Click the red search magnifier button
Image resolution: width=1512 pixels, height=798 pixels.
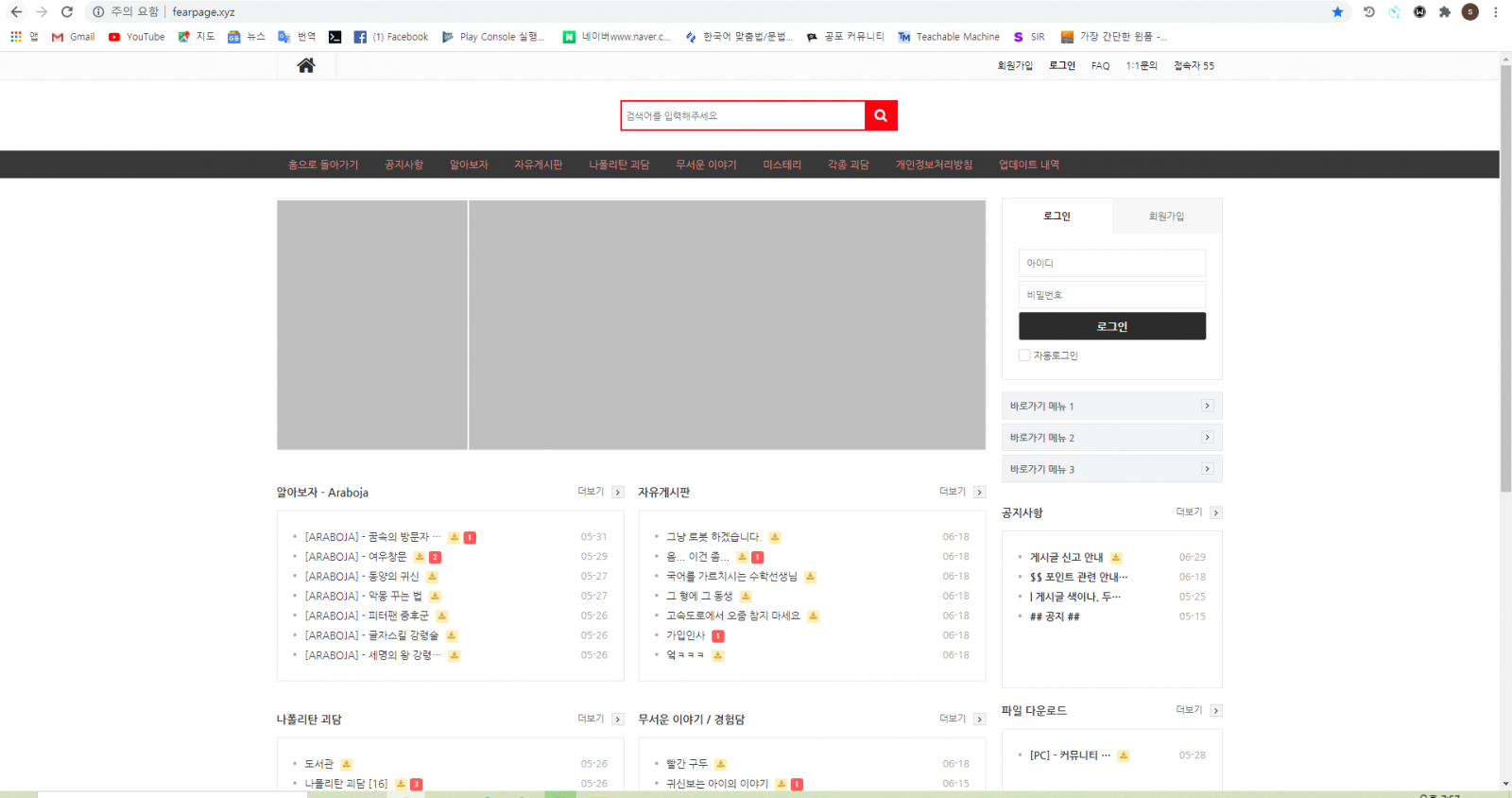[881, 115]
